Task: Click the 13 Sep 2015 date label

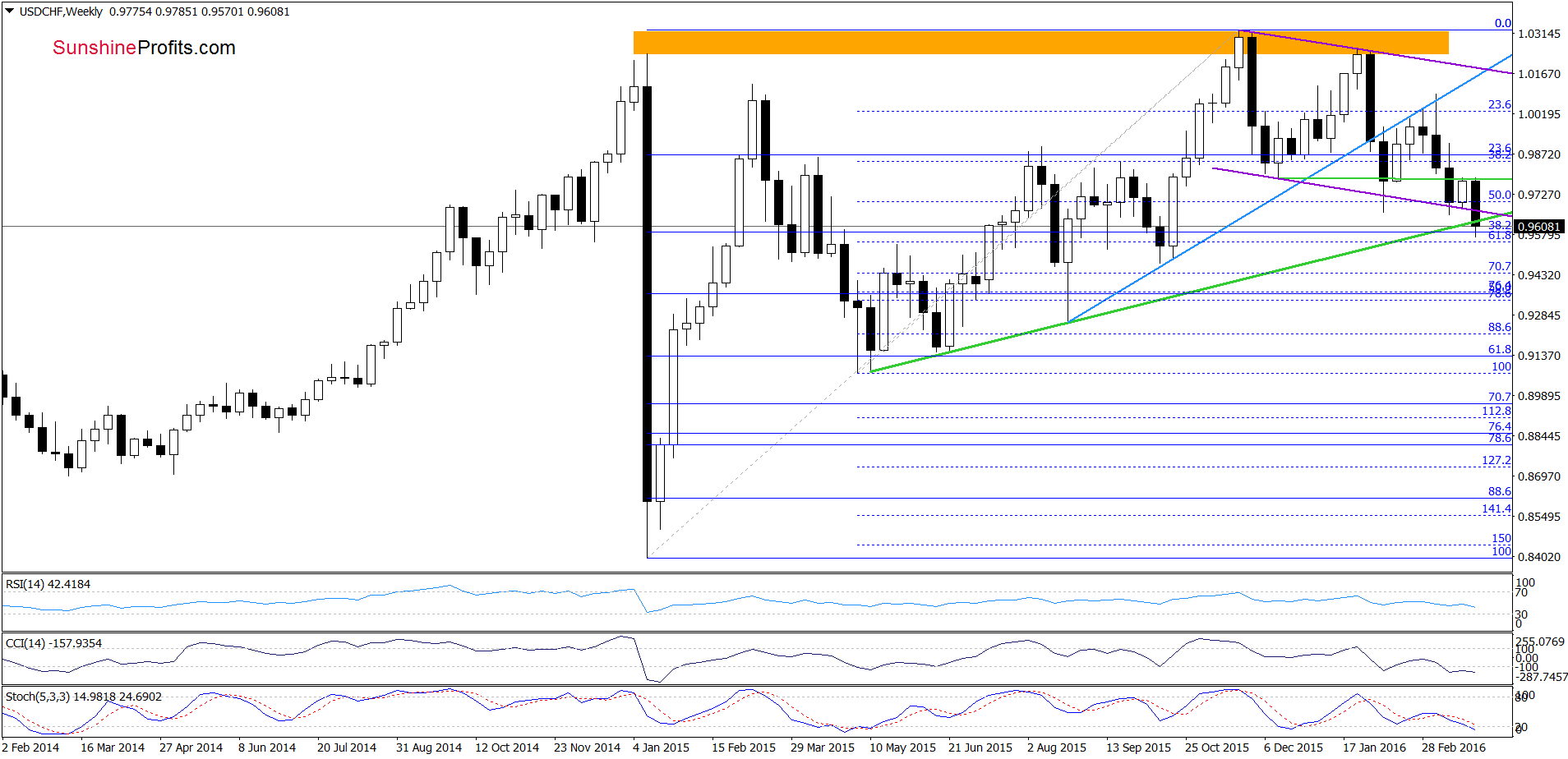Action: pos(1138,747)
